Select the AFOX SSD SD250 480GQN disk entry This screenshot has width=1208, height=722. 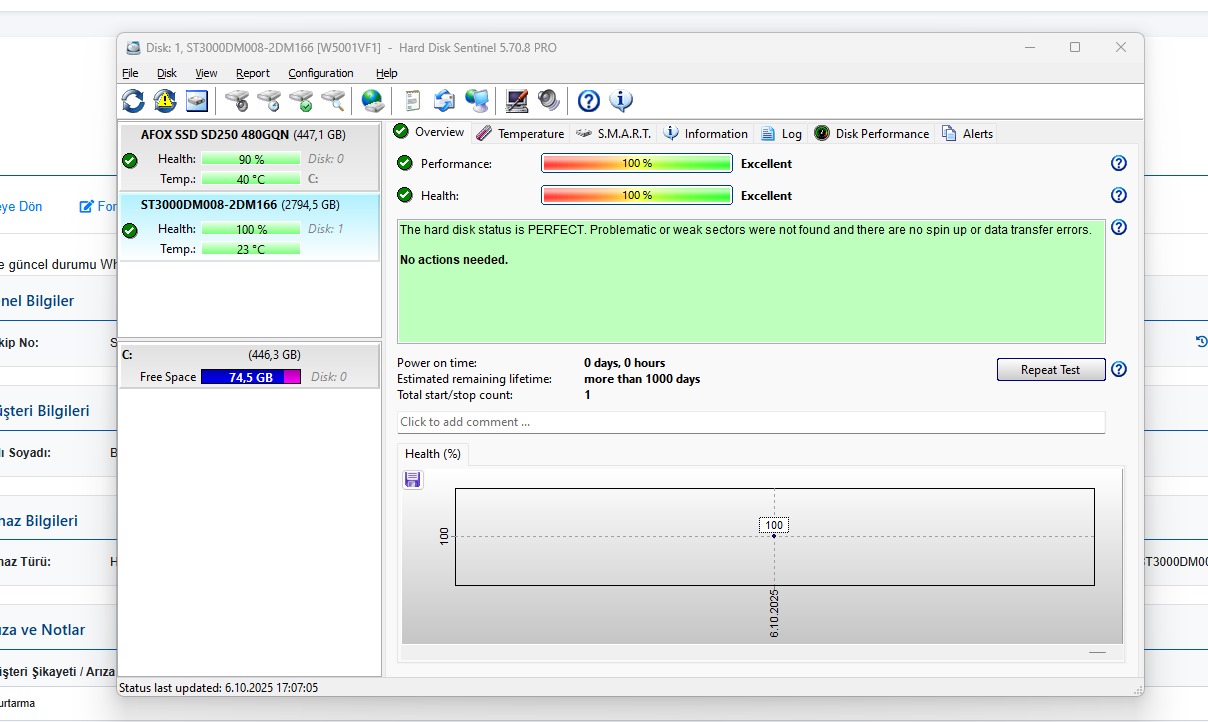250,156
